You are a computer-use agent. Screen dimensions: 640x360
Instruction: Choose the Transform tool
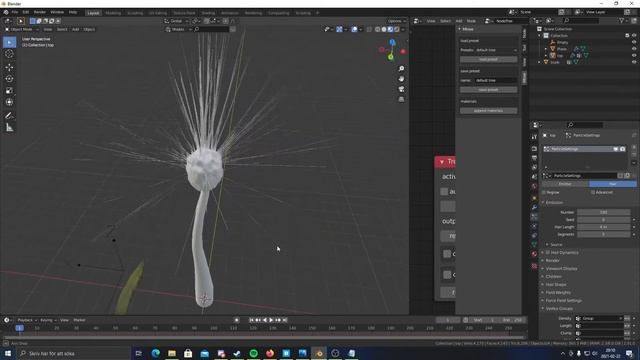coord(9,102)
